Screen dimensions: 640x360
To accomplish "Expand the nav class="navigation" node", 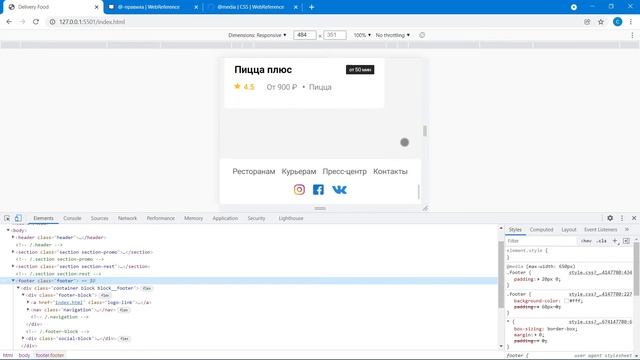I will 28,309.
